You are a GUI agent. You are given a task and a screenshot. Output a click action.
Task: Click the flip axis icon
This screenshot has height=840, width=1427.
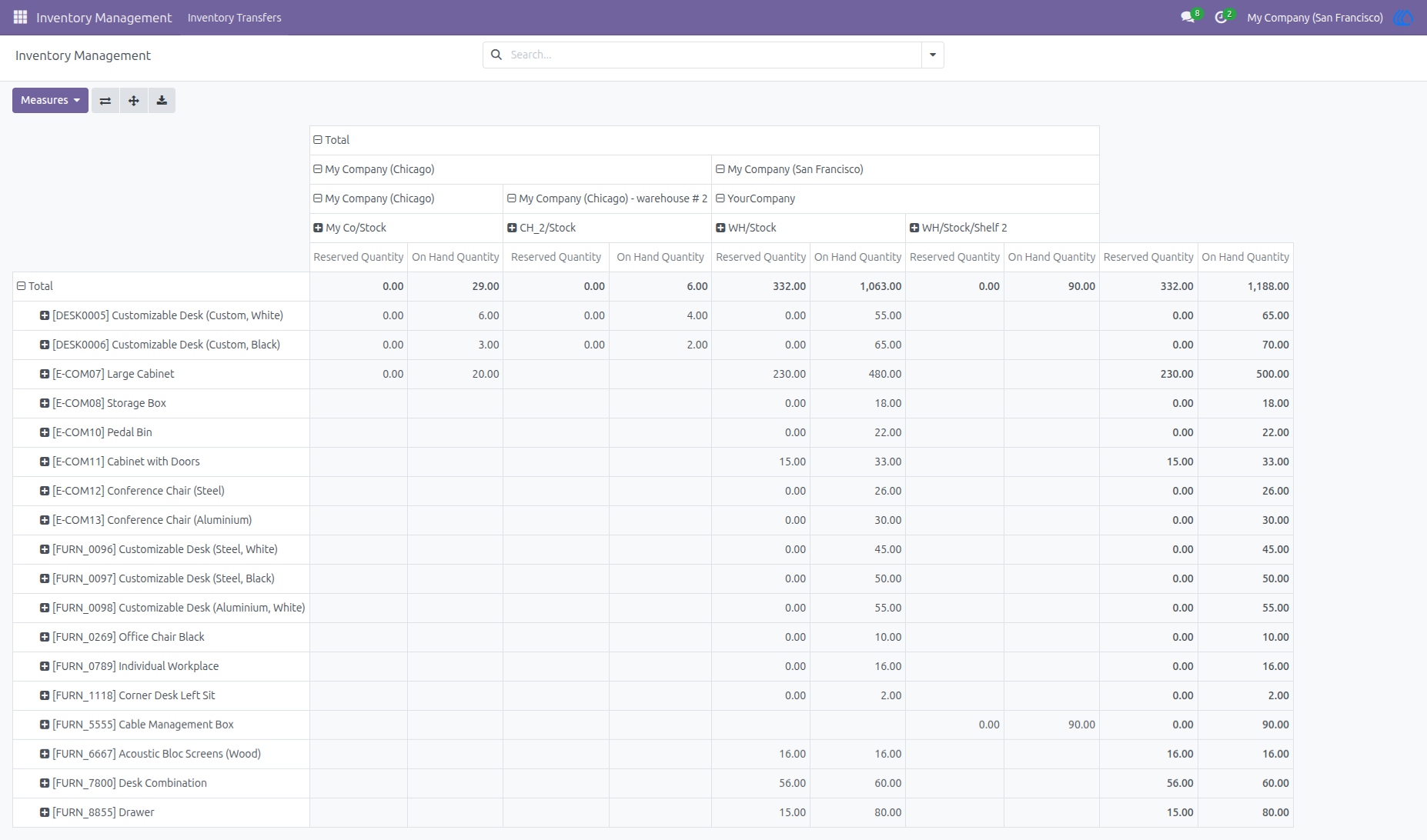pyautogui.click(x=105, y=101)
